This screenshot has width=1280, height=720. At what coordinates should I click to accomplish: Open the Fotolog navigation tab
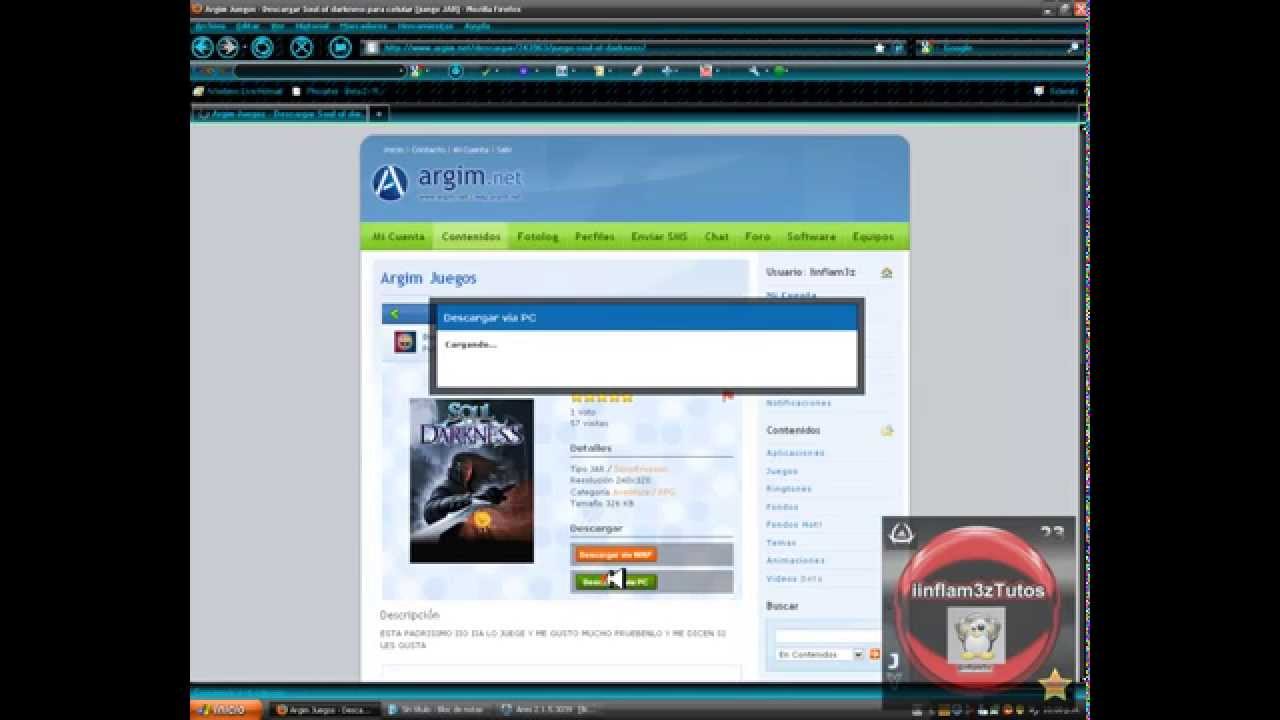(538, 237)
